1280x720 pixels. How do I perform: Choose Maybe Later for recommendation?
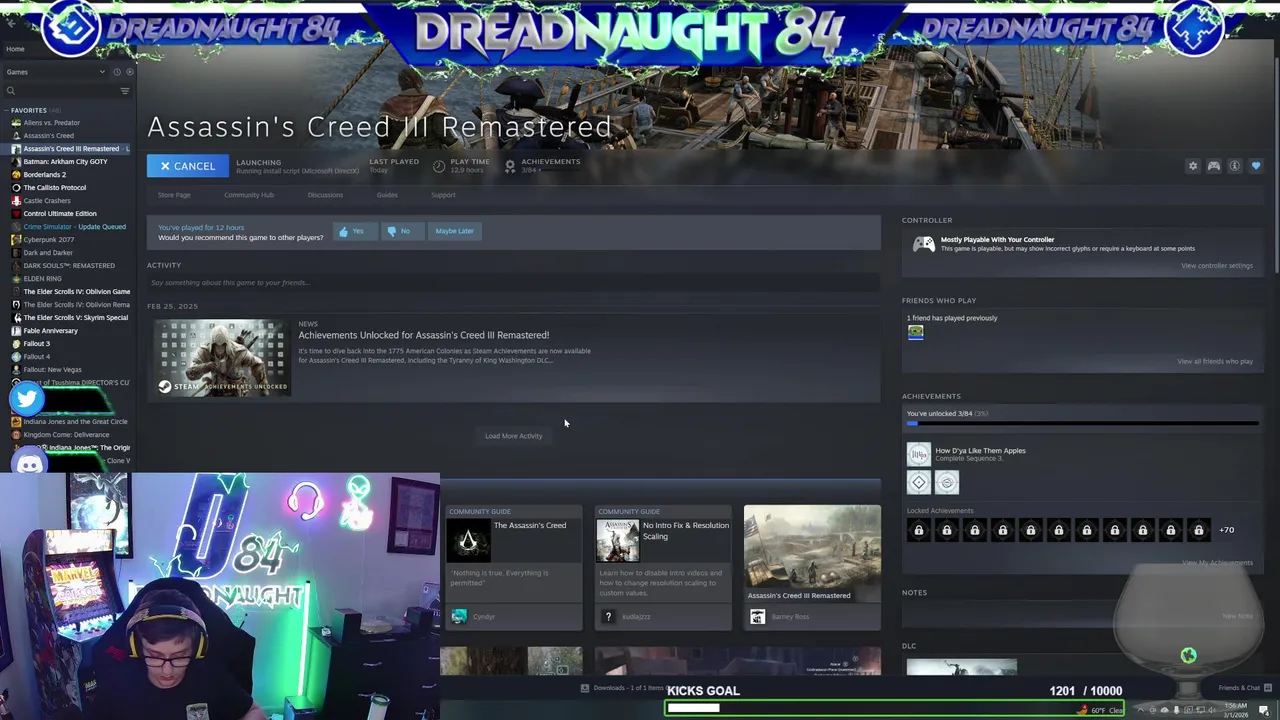pos(454,231)
